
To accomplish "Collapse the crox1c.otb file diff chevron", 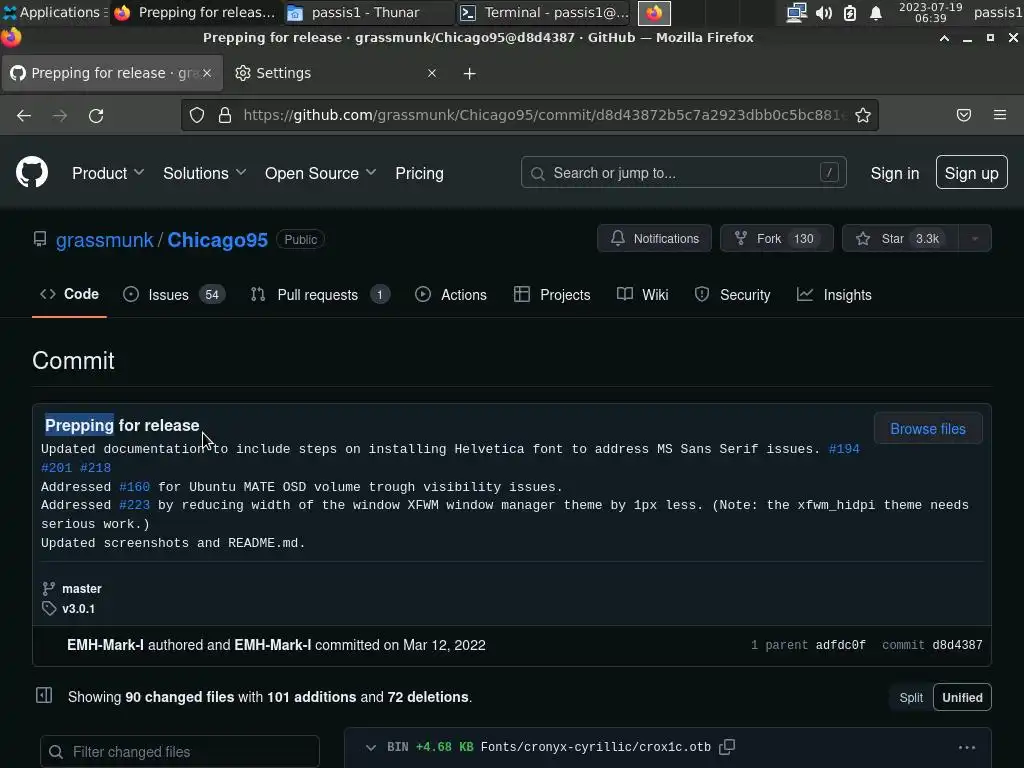I will click(371, 747).
